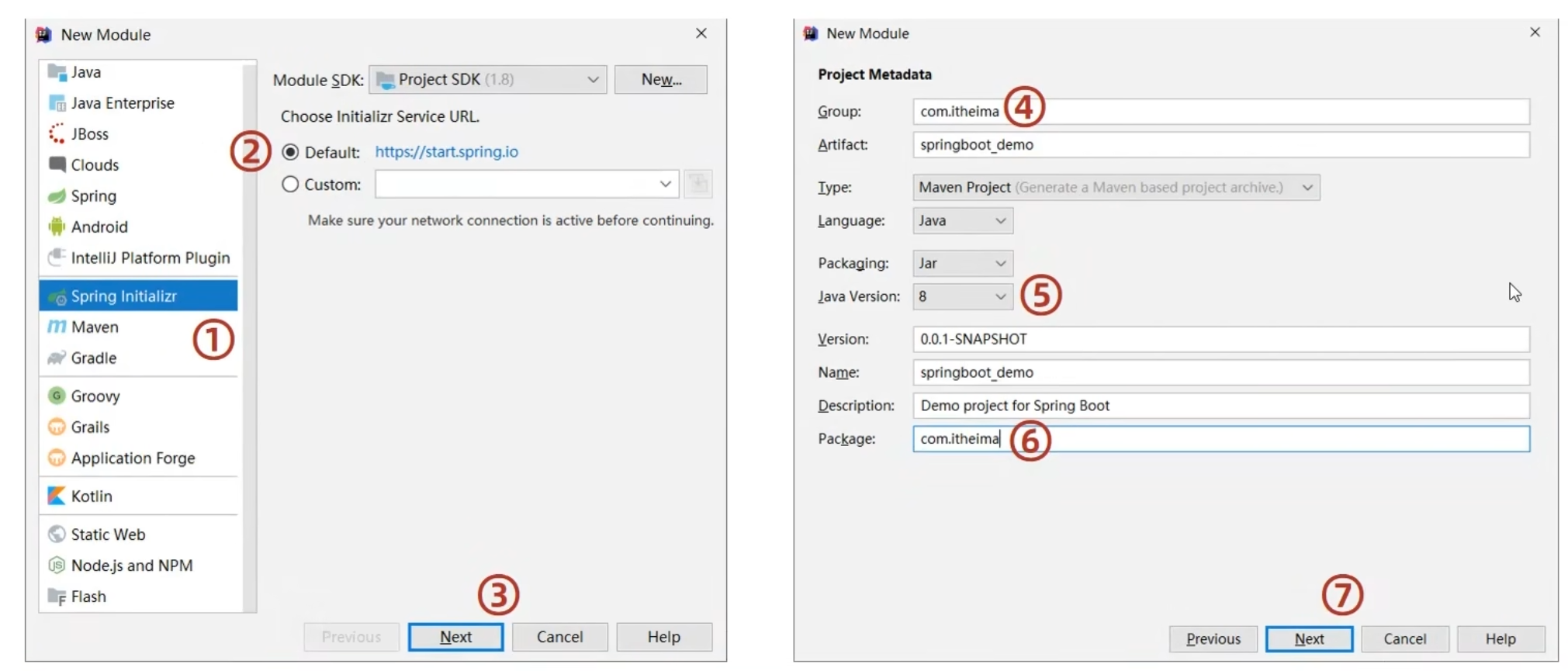Click the Version 0.0.1-SNAPSHOT field
Image resolution: width=1568 pixels, height=671 pixels.
coord(1221,339)
